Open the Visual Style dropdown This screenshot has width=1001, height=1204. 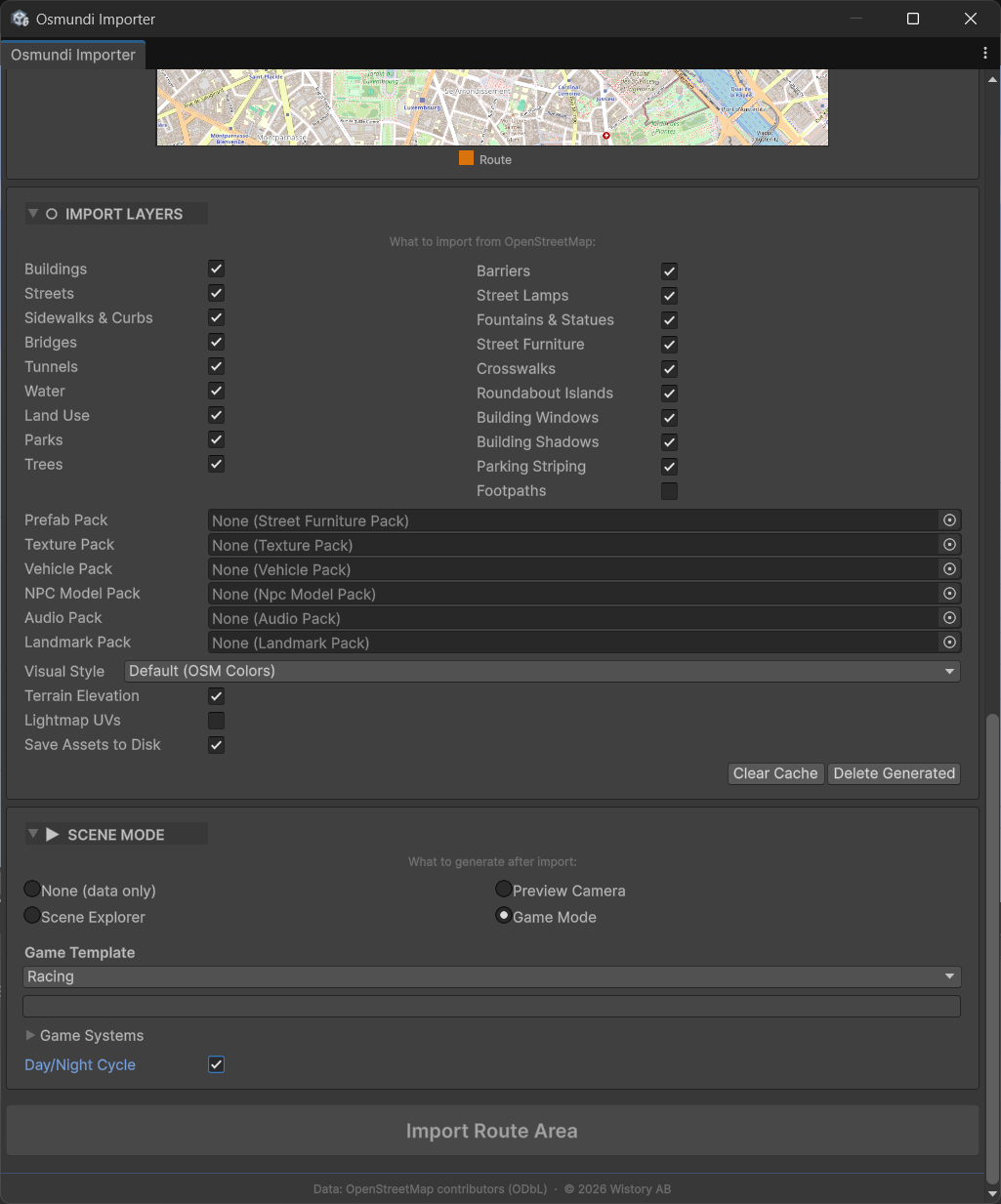pos(541,671)
